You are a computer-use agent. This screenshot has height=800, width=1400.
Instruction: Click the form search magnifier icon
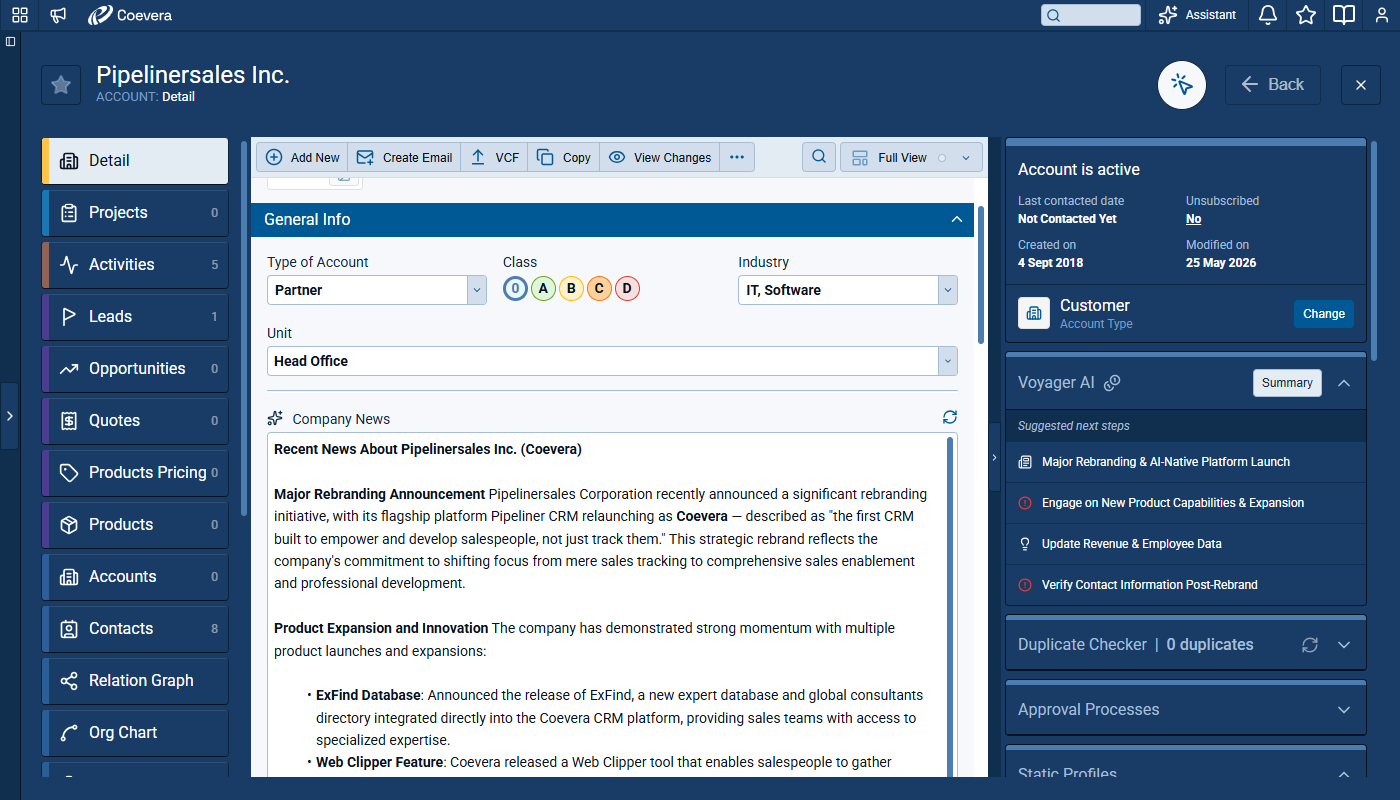click(x=819, y=157)
